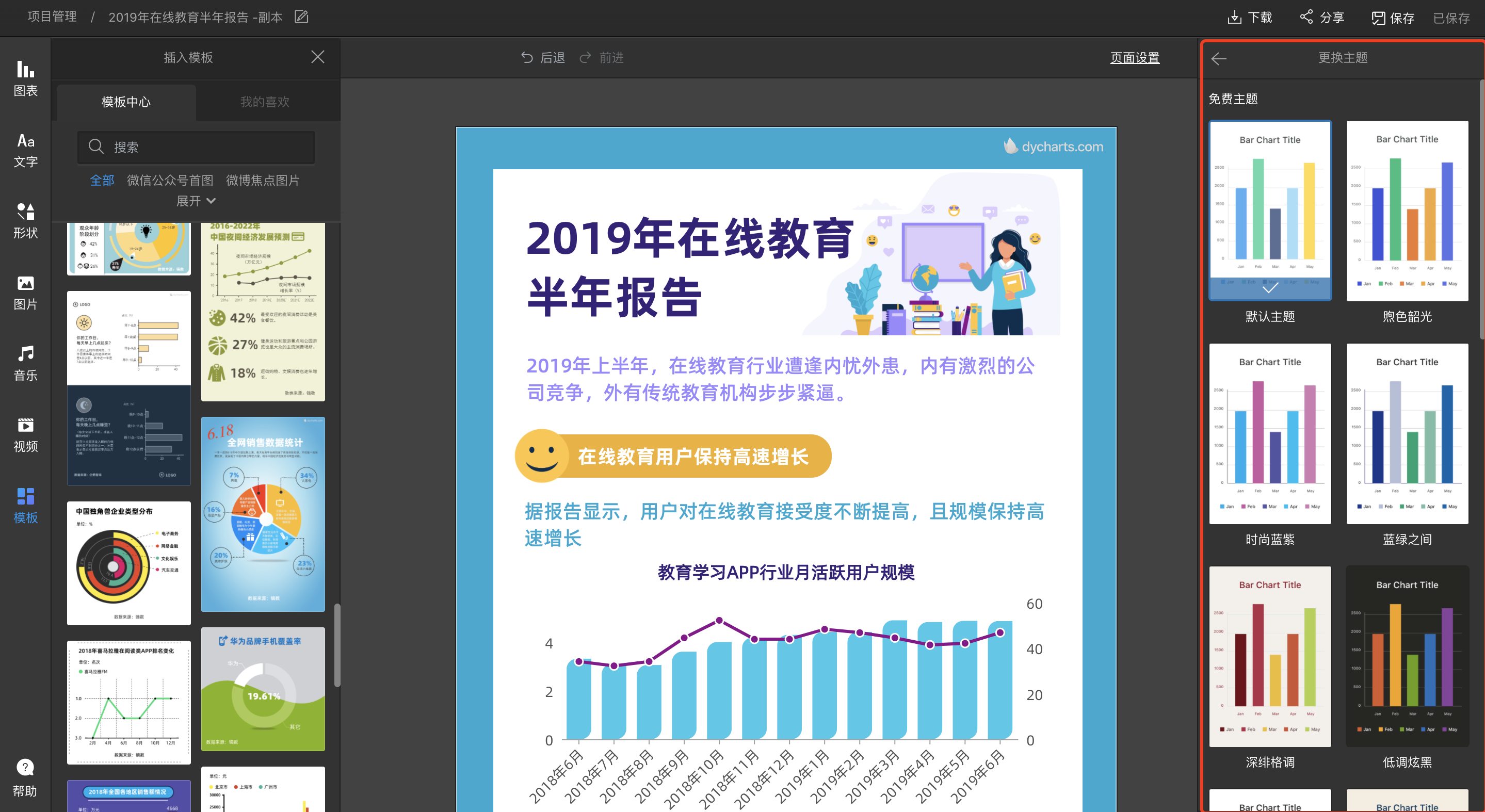Select the report title 2019年在线教育半年报告

[689, 267]
